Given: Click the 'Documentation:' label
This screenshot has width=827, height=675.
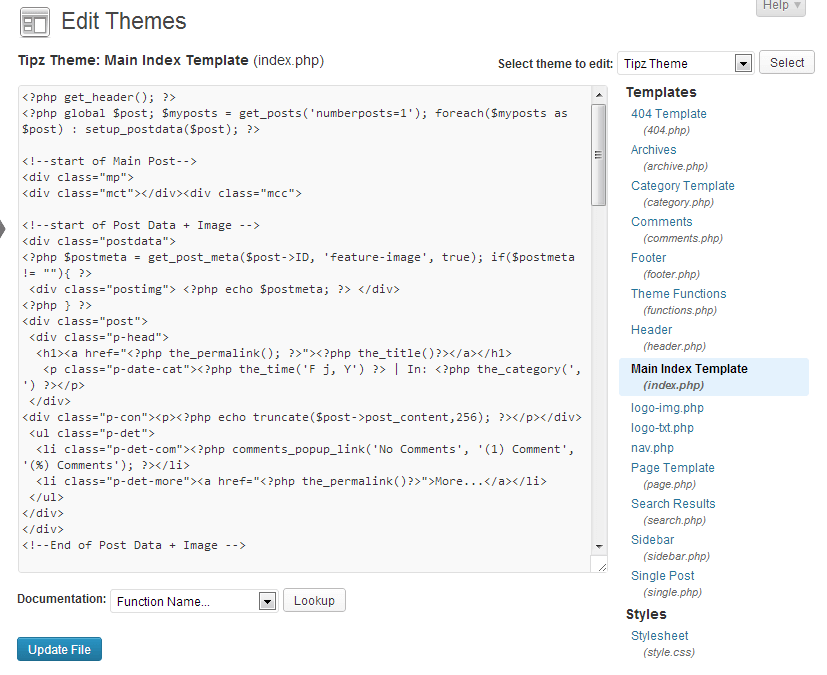Looking at the screenshot, I should coord(62,599).
